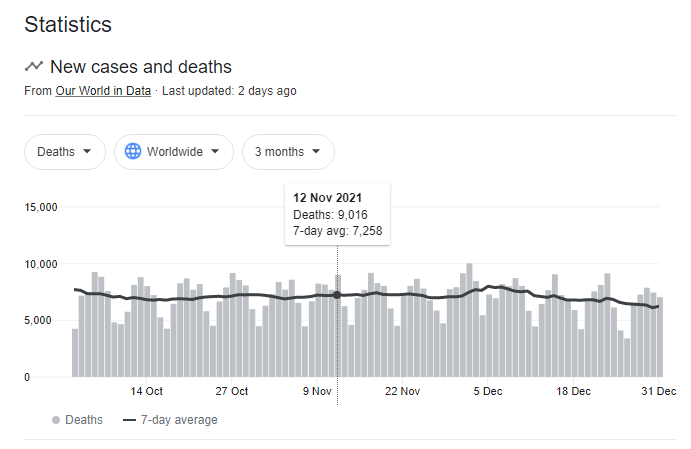This screenshot has height=449, width=691.
Task: Expand the Worldwide location dropdown
Action: point(174,152)
